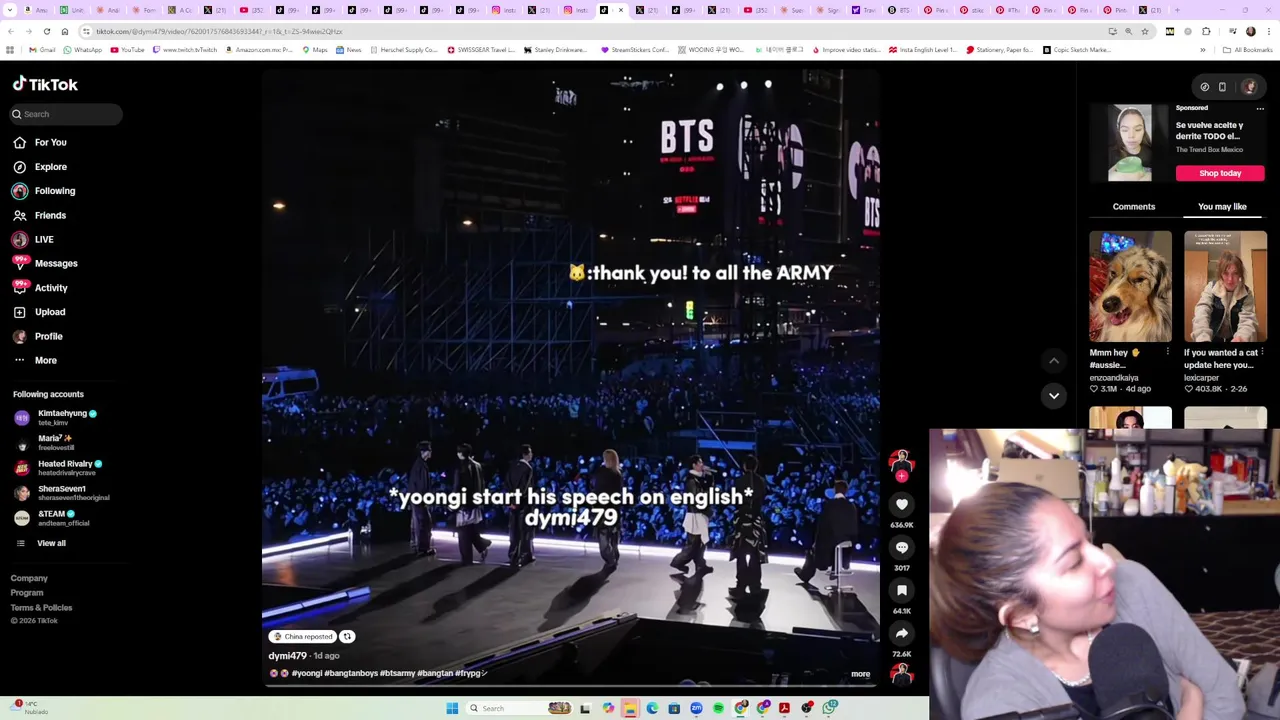This screenshot has width=1280, height=720.
Task: Open the TikTok logo home link
Action: pyautogui.click(x=45, y=85)
